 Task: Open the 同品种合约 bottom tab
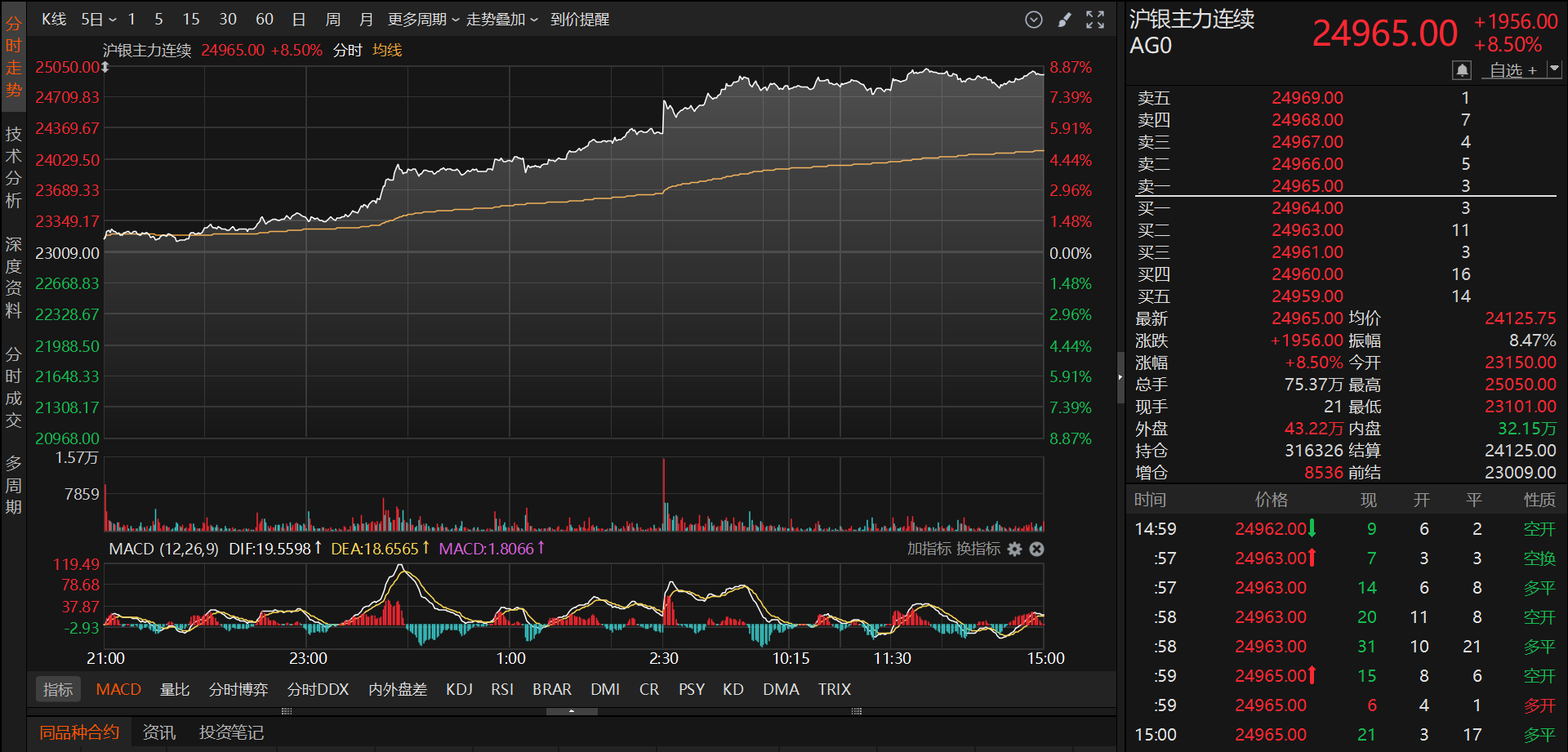tap(79, 732)
